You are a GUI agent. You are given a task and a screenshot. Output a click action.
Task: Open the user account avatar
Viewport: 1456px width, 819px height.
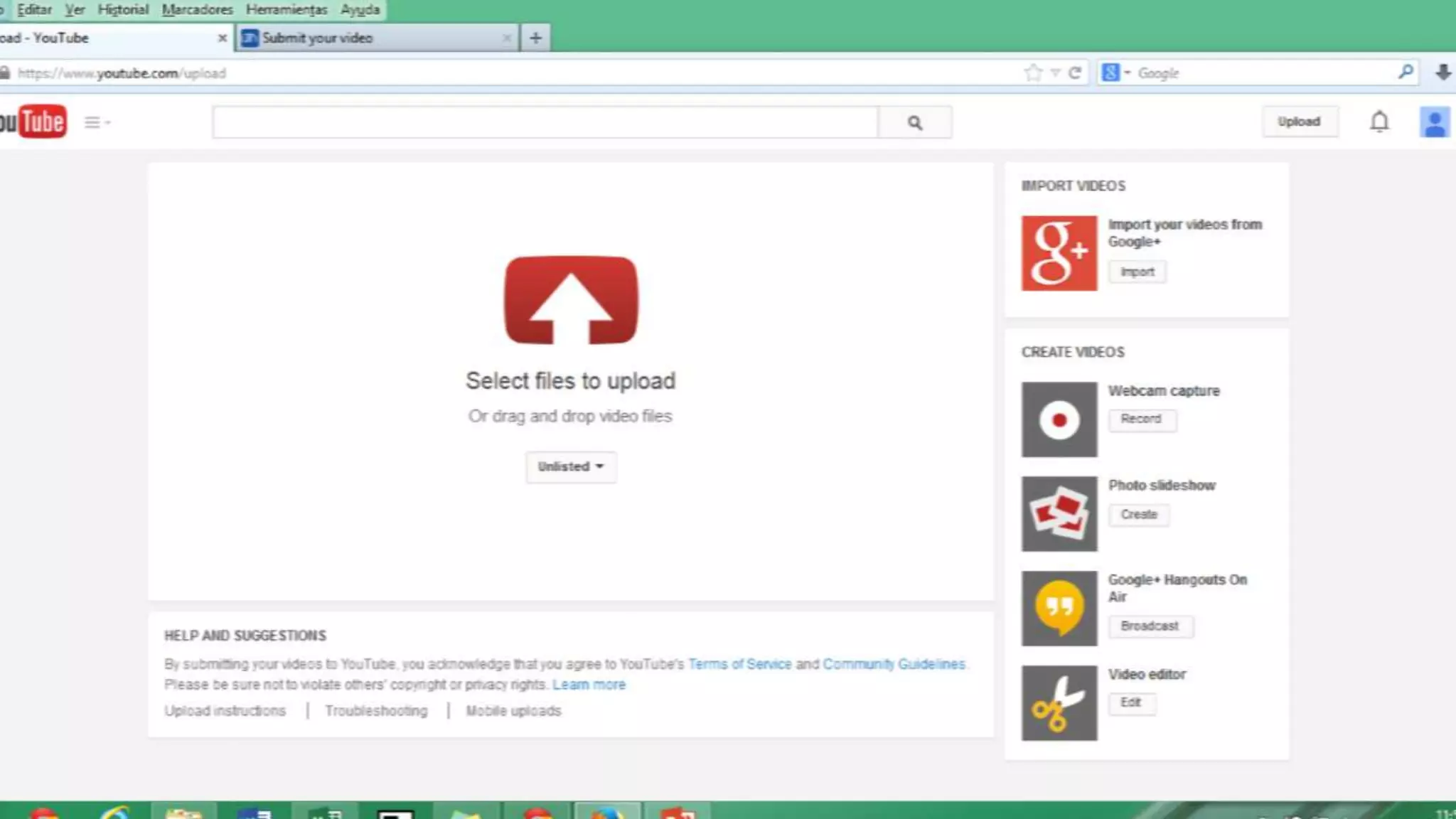click(1435, 122)
